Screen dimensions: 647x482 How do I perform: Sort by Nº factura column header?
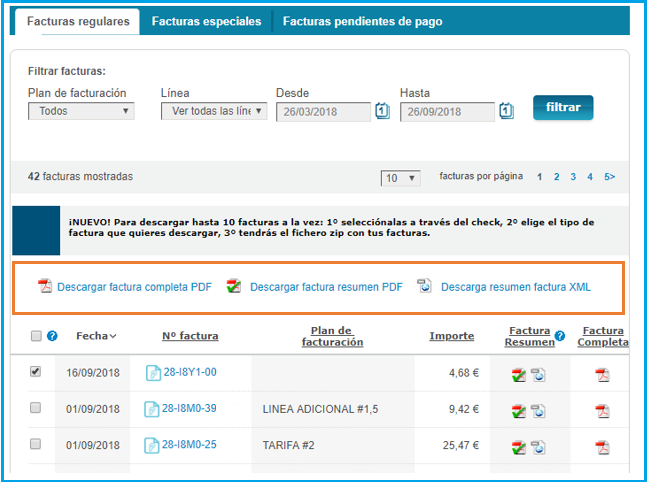click(190, 336)
